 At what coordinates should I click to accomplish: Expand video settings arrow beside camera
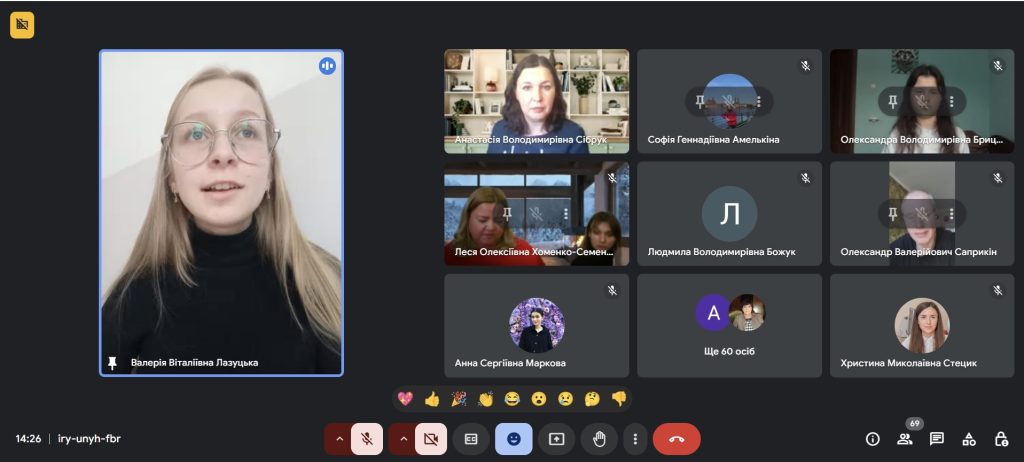(x=403, y=439)
